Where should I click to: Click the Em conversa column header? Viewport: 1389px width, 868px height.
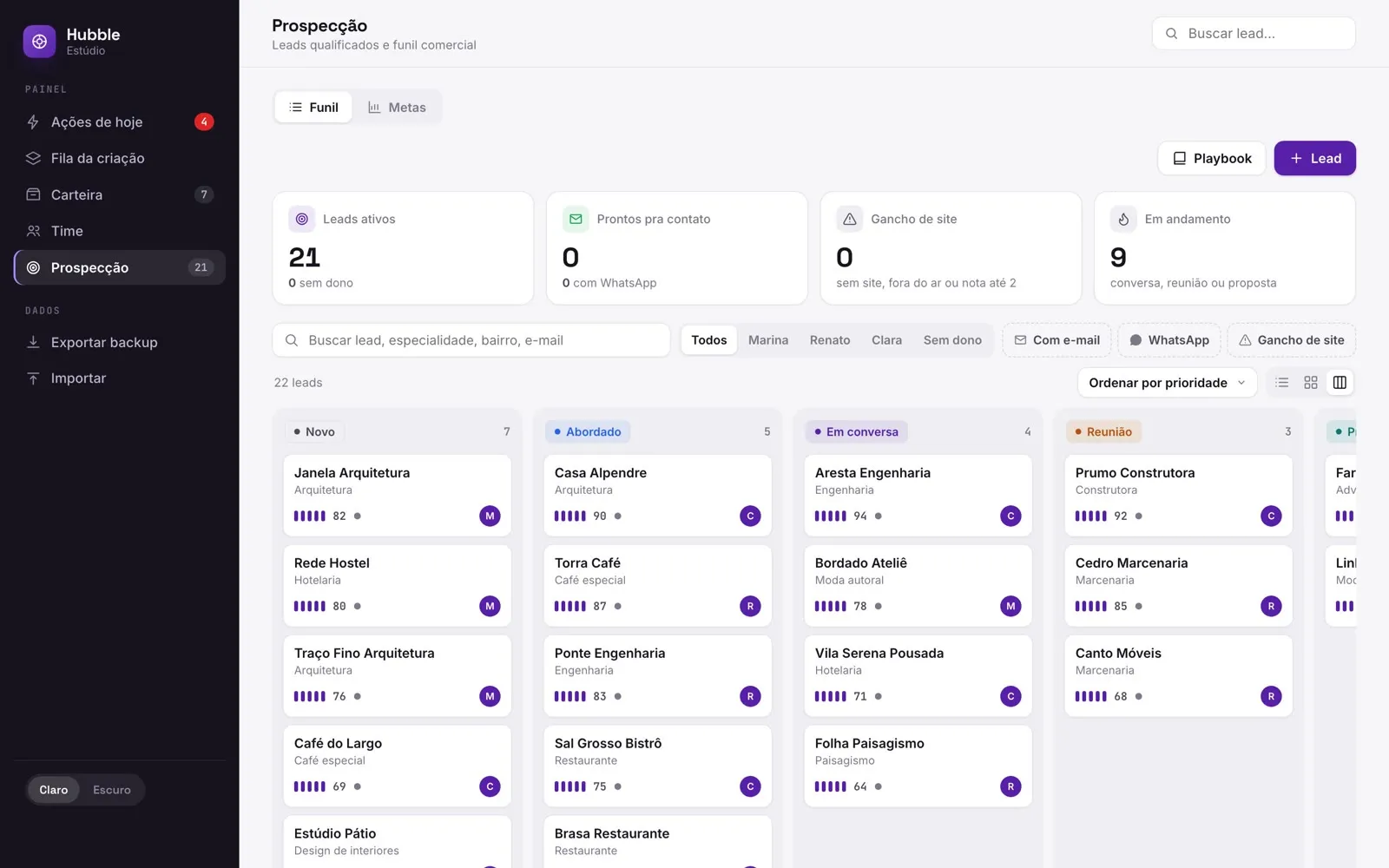pos(857,431)
